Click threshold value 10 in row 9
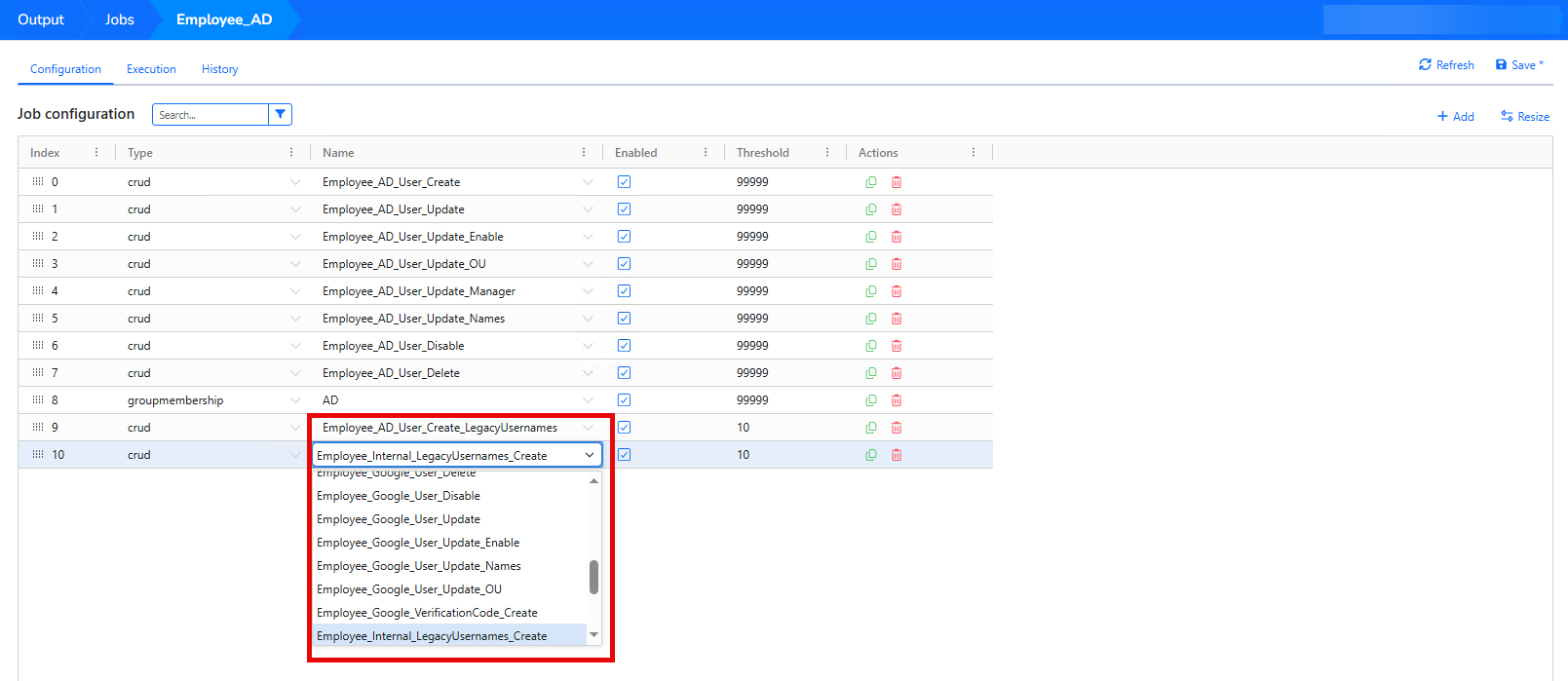Viewport: 1568px width, 681px height. click(x=744, y=428)
